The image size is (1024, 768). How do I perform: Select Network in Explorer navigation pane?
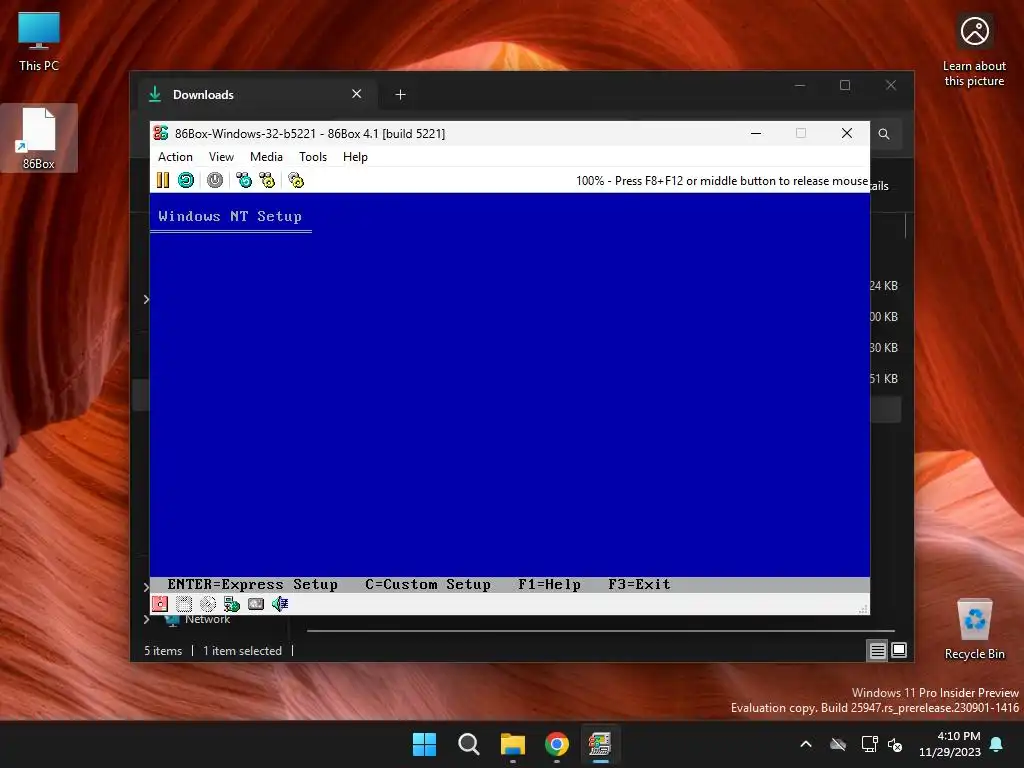207,619
